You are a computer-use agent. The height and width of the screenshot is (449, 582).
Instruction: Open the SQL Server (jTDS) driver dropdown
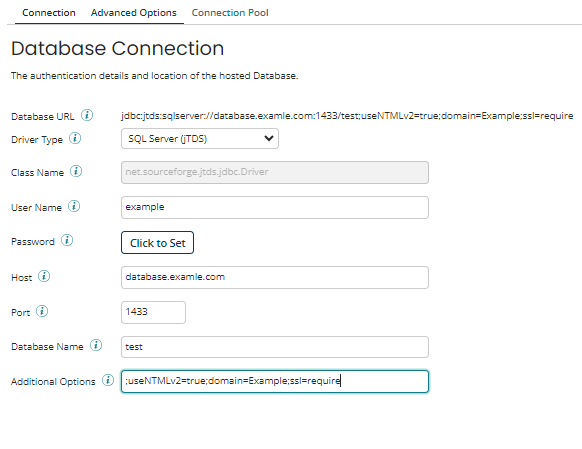click(x=200, y=139)
